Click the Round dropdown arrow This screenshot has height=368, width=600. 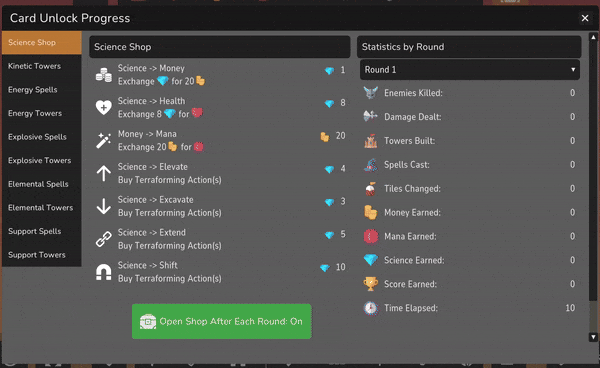[x=573, y=70]
